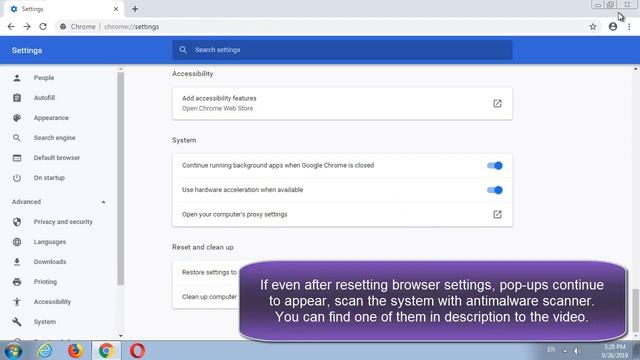The width and height of the screenshot is (640, 360).
Task: Open Privacy and security in the sidebar
Action: (63, 222)
